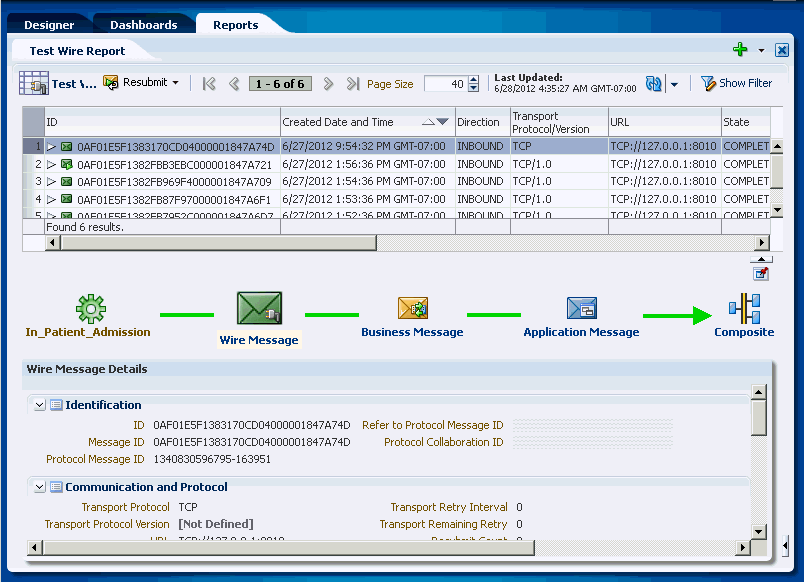The image size is (804, 582).
Task: Click the URL column header
Action: tap(665, 122)
